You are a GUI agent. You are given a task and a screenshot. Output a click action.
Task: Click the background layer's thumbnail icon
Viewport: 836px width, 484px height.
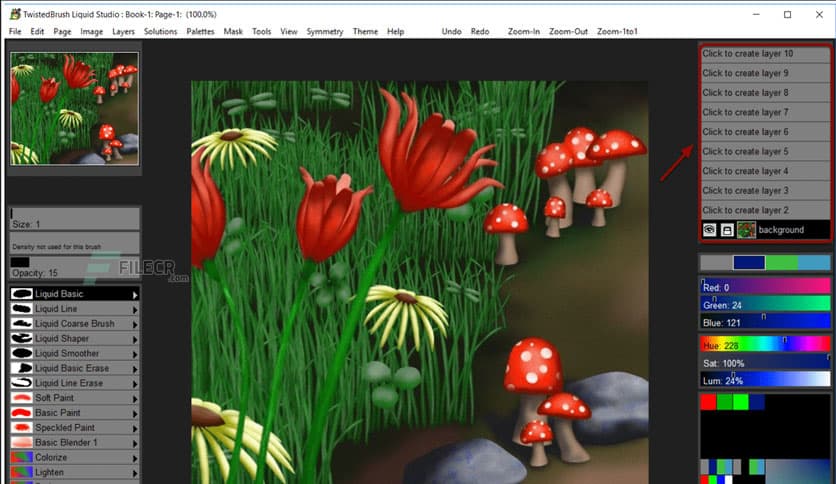(746, 230)
